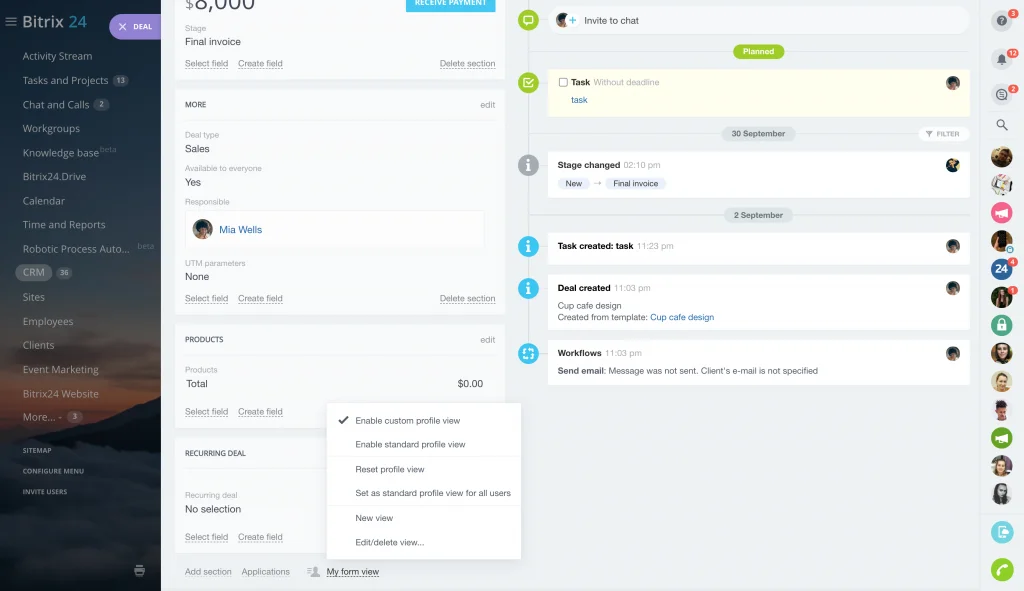
Task: Click the Receive Payment button
Action: coord(450,4)
